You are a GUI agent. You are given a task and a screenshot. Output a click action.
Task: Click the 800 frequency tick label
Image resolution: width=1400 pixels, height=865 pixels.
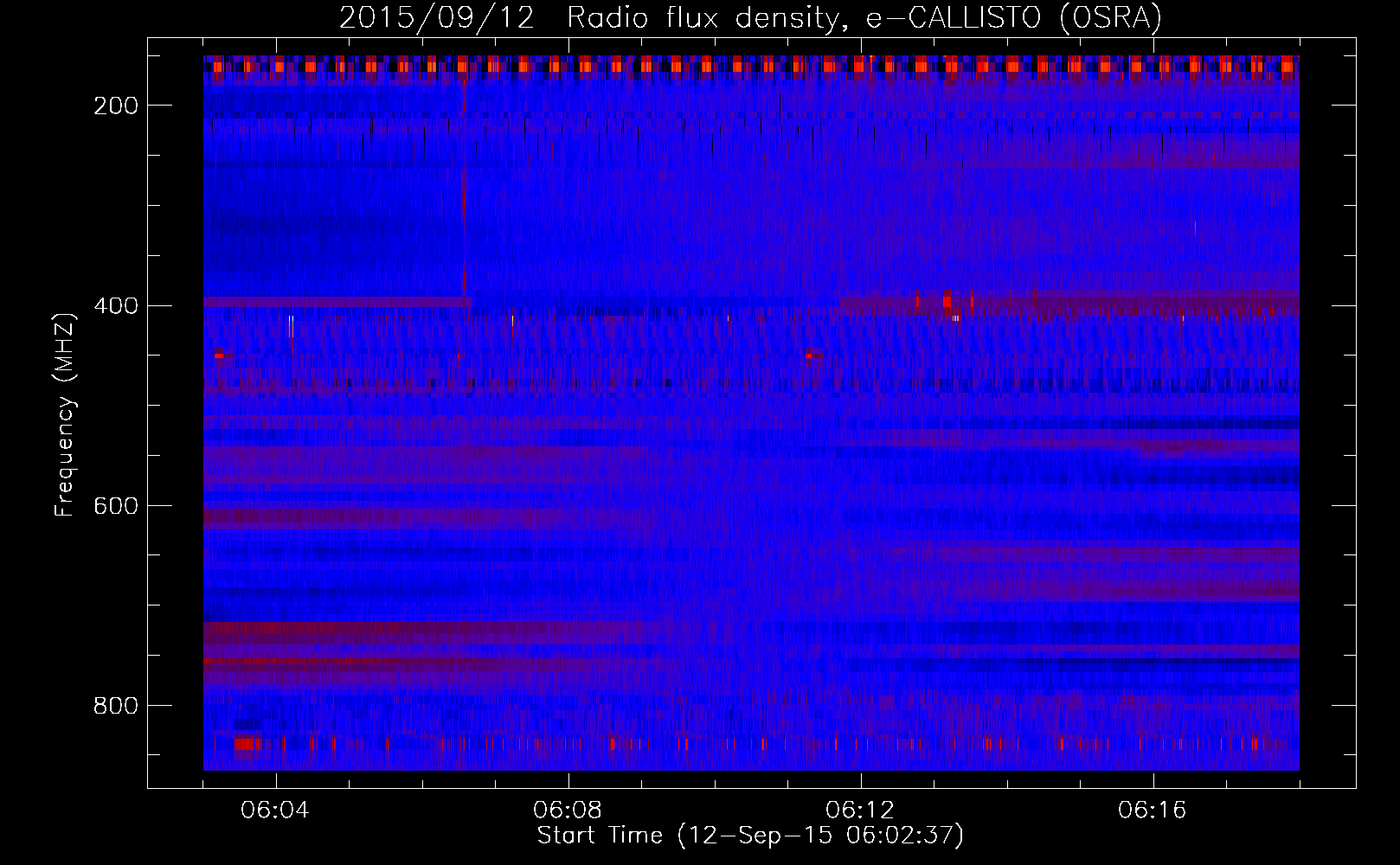[116, 706]
